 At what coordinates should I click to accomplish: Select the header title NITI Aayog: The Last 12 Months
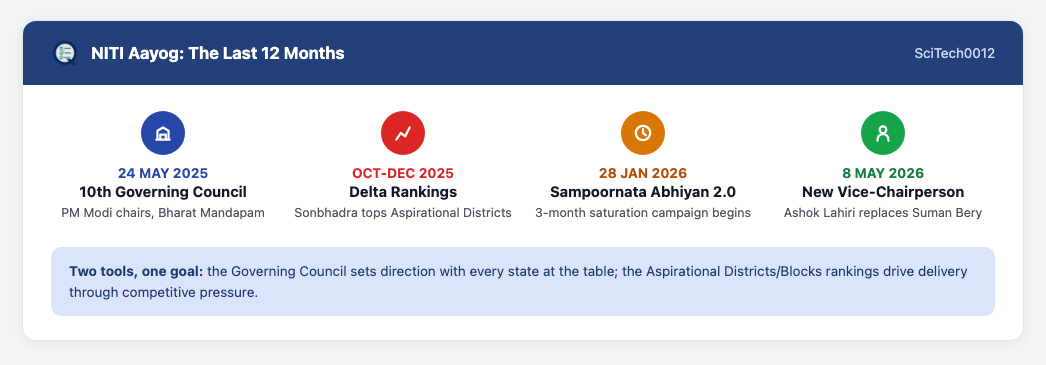click(x=217, y=53)
